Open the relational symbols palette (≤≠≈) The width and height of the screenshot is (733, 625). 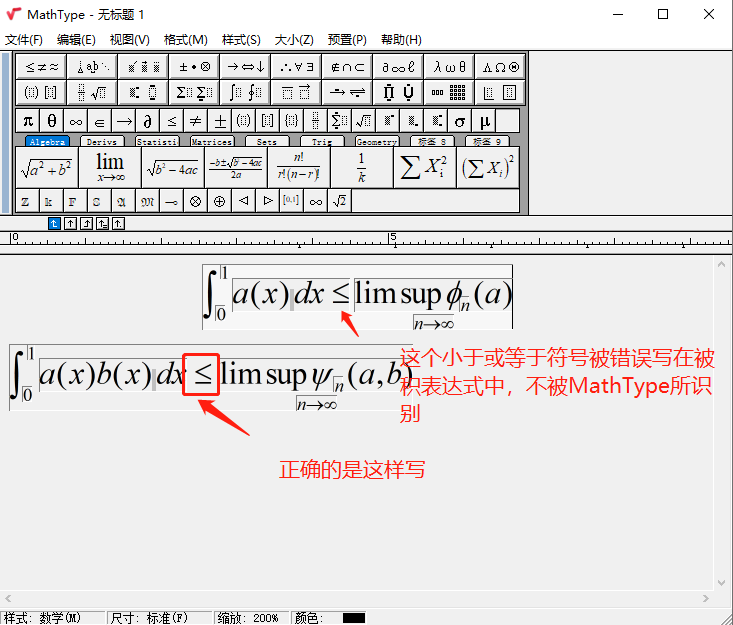41,67
